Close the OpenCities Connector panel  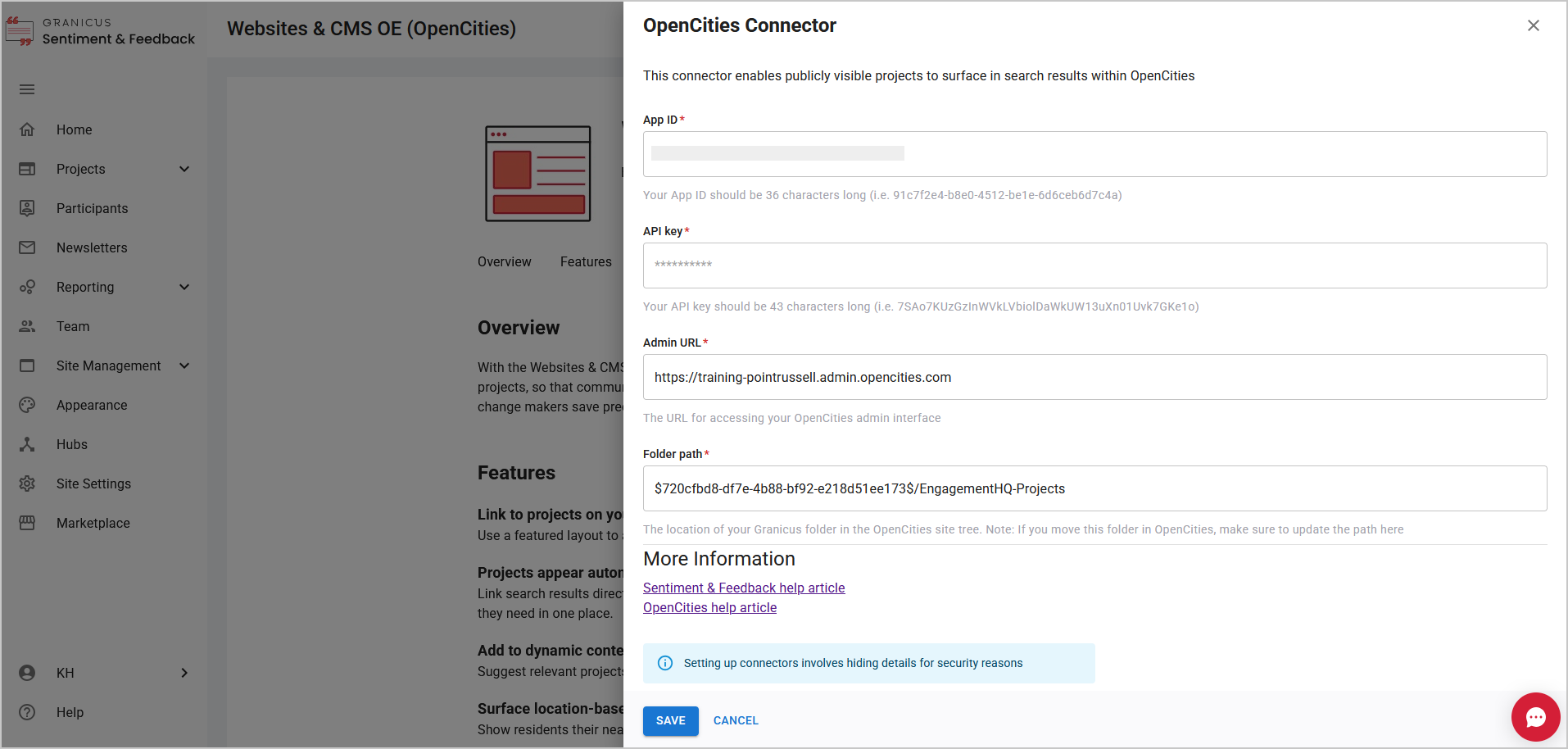pyautogui.click(x=1534, y=25)
